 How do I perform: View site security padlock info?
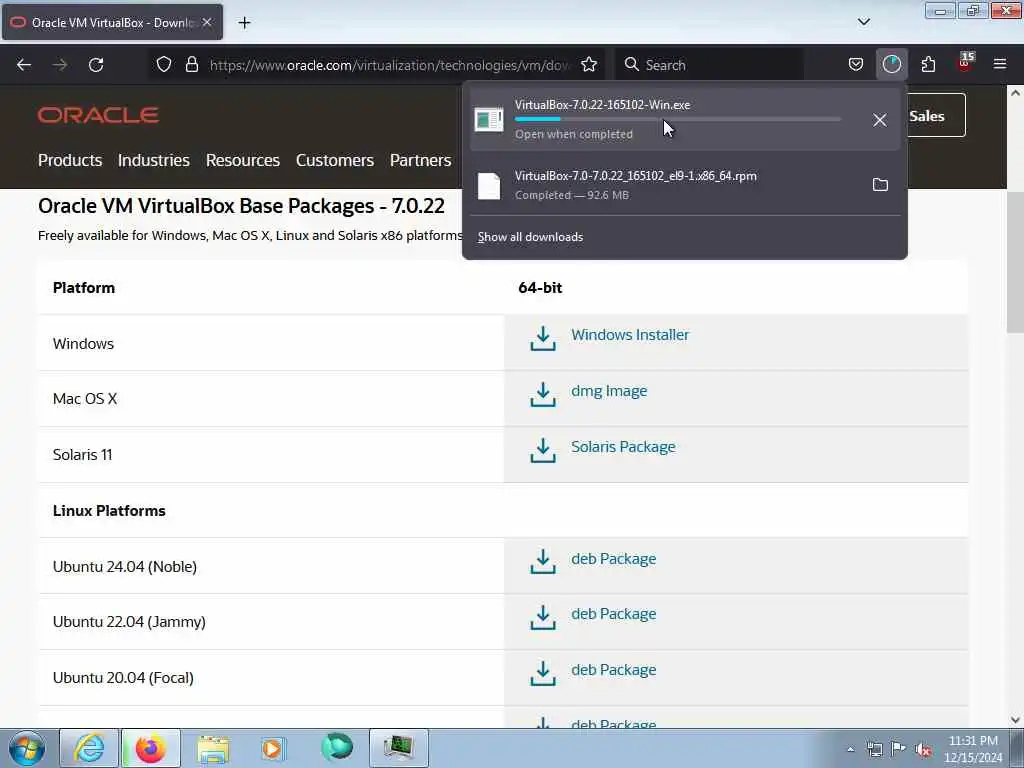[191, 65]
